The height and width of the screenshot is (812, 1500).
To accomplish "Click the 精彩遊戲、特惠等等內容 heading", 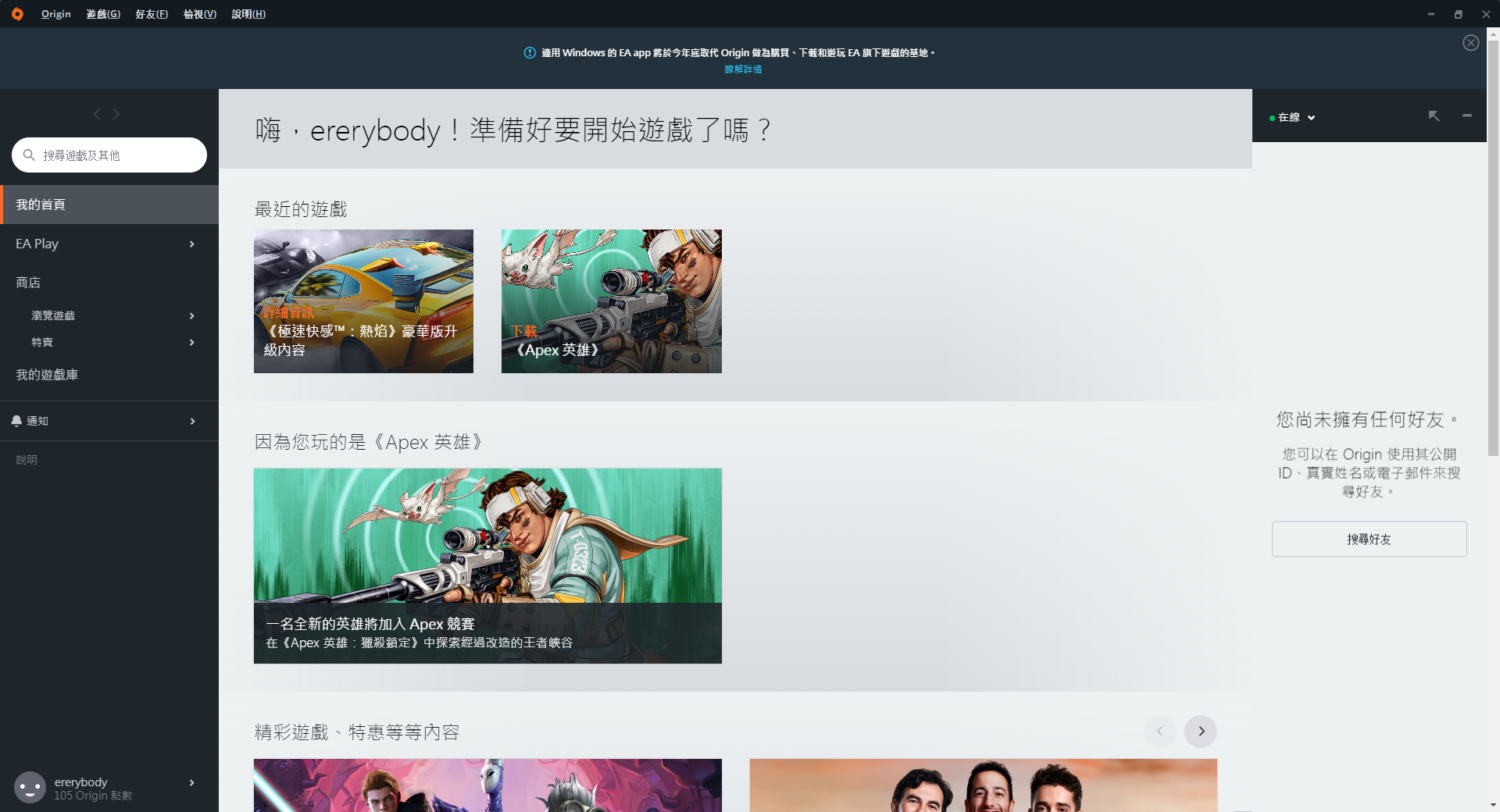I will click(357, 732).
